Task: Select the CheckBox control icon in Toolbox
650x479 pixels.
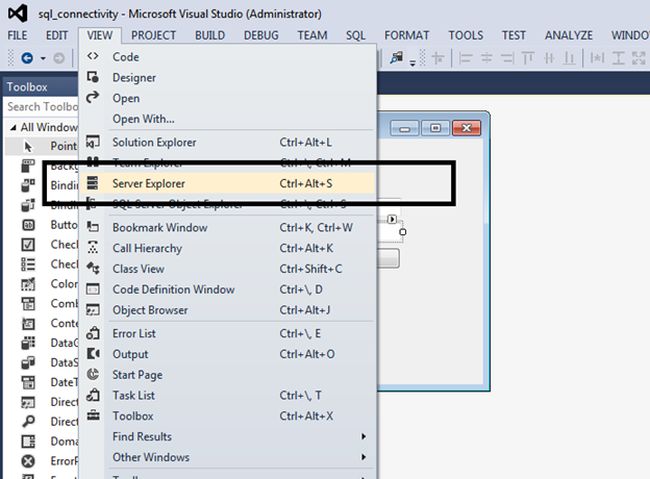Action: point(28,245)
